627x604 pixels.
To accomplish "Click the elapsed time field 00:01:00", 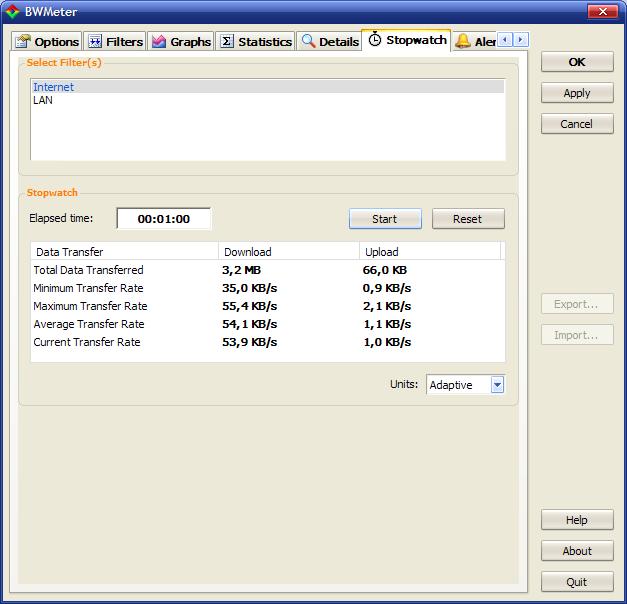I will click(164, 219).
